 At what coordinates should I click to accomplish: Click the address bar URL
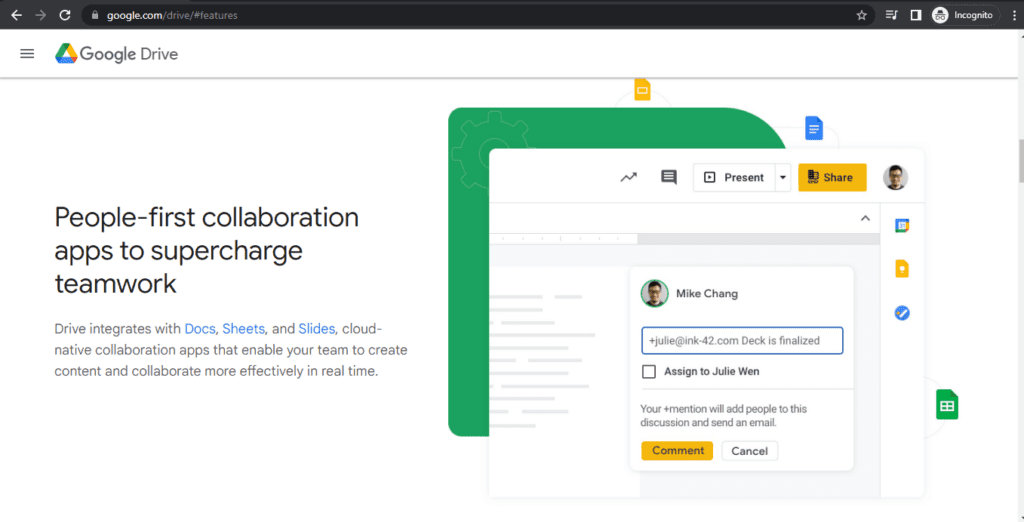pos(172,15)
